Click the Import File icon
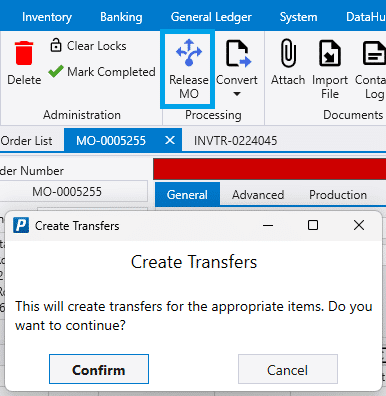The height and width of the screenshot is (396, 386). 330,53
